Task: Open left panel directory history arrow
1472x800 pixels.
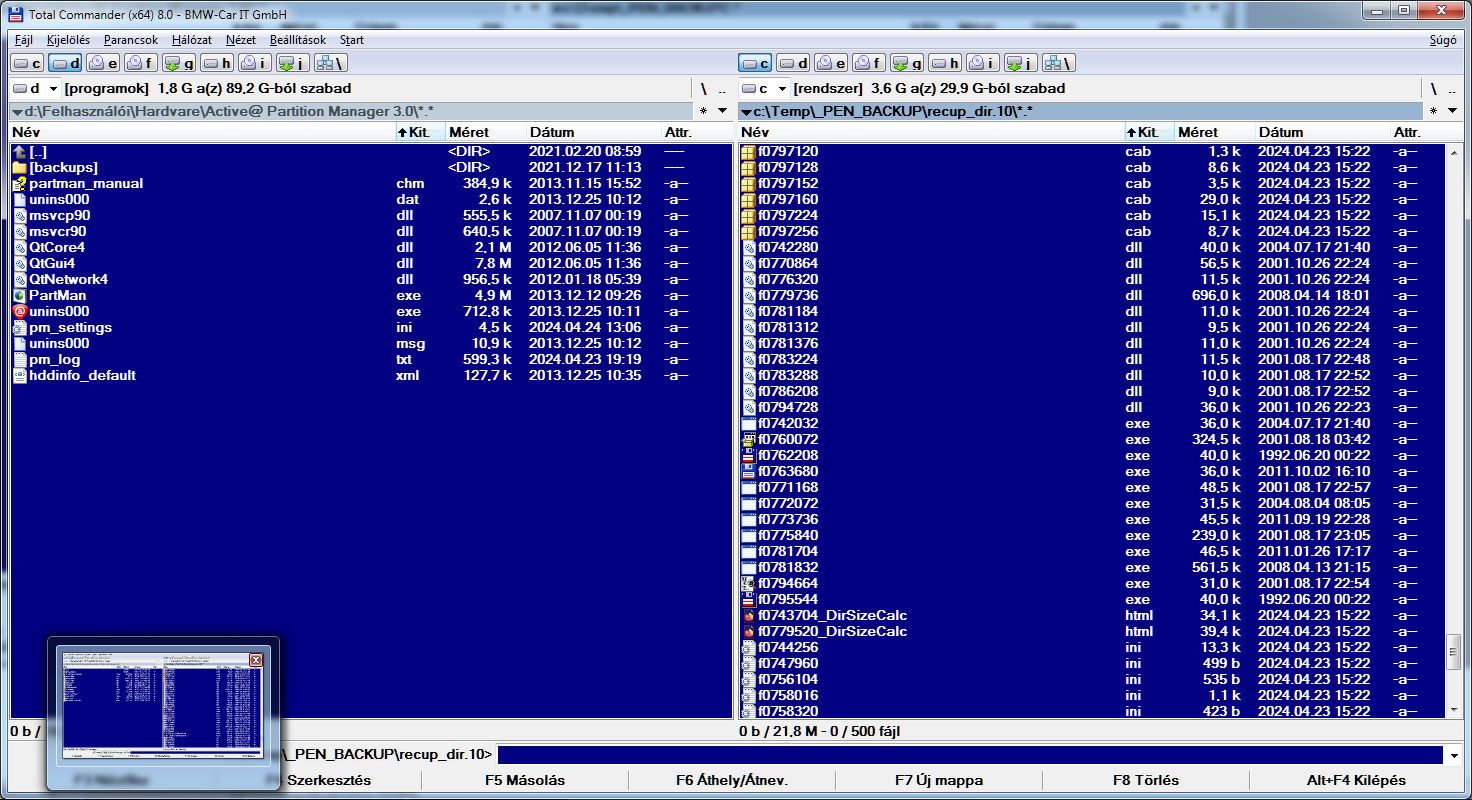Action: click(722, 111)
